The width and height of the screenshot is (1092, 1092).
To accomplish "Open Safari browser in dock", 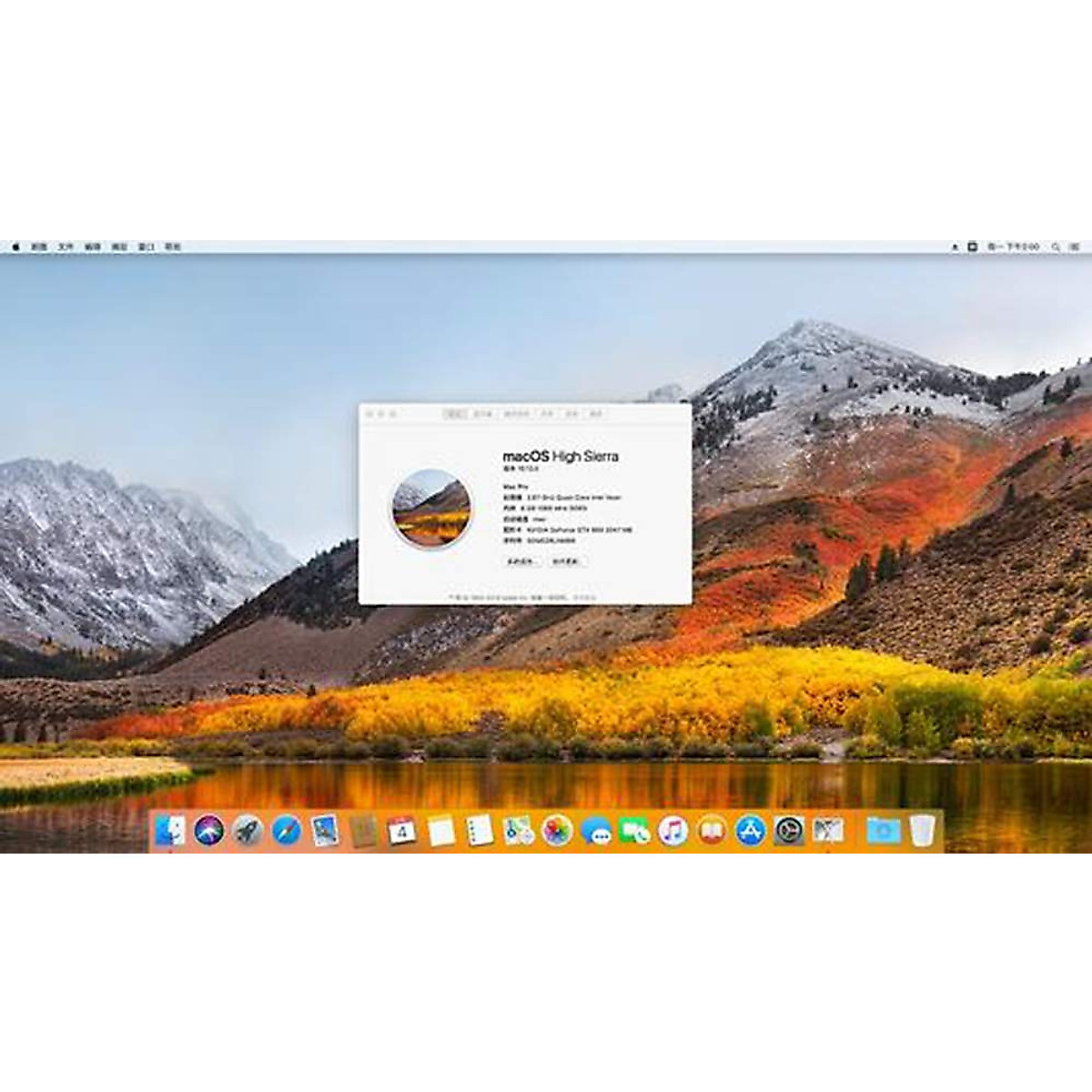I will (x=286, y=830).
